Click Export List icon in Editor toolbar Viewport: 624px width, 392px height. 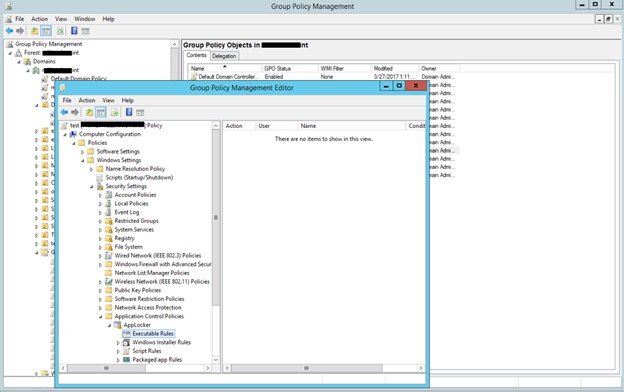pos(115,112)
